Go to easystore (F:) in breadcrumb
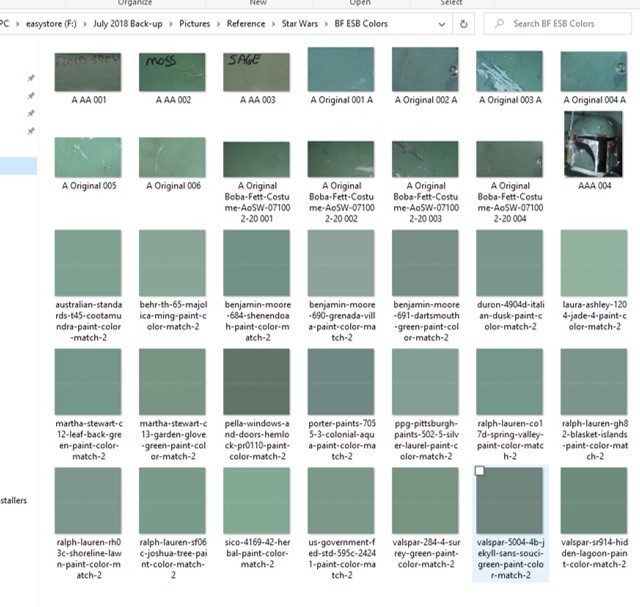 point(51,24)
